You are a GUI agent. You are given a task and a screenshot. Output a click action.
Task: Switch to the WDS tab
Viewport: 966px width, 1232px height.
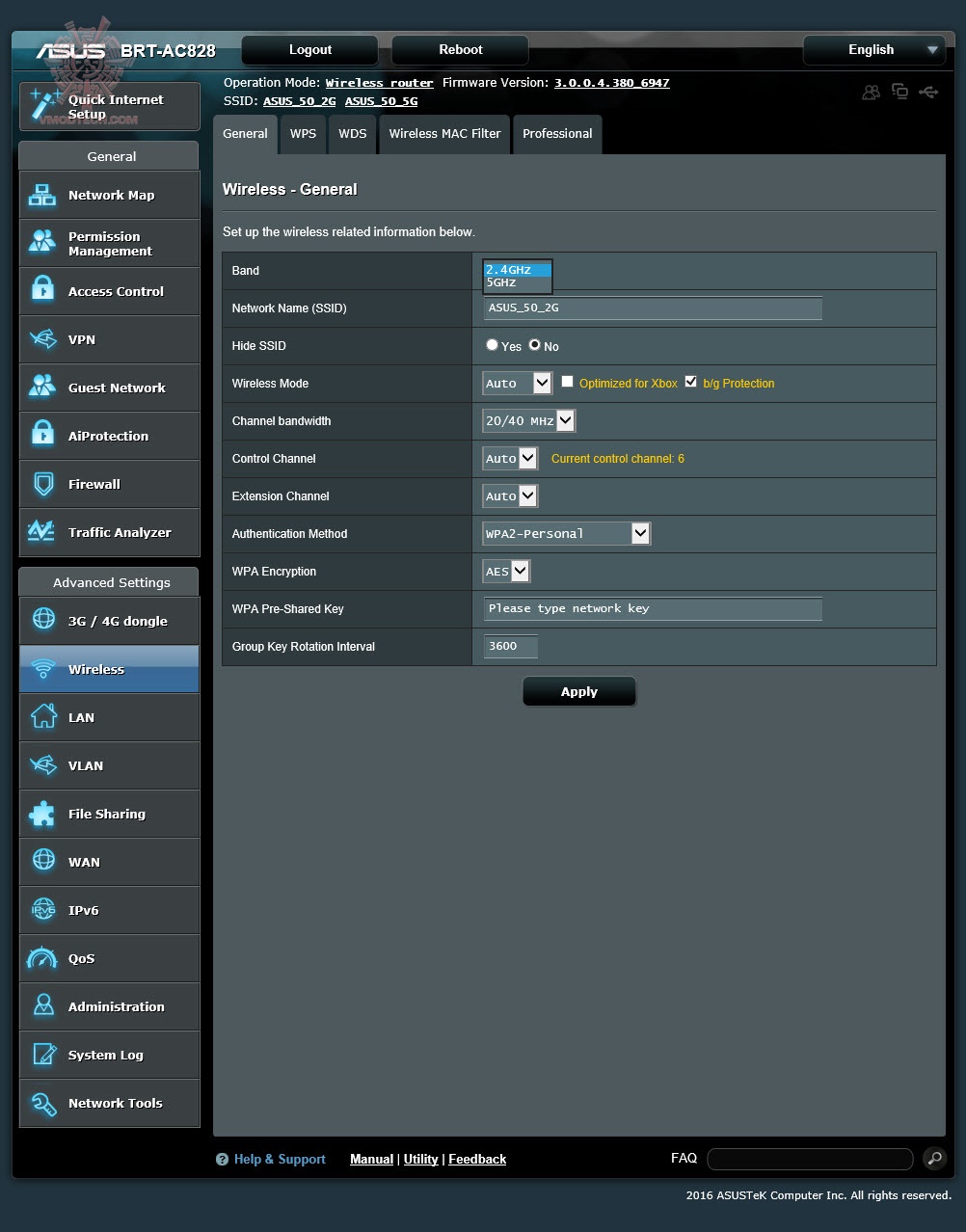point(352,134)
